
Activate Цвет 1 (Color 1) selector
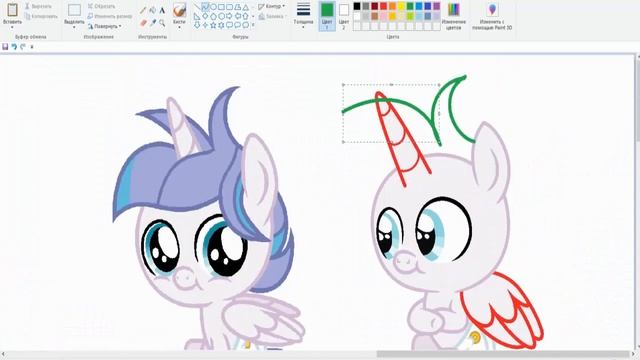click(x=327, y=16)
